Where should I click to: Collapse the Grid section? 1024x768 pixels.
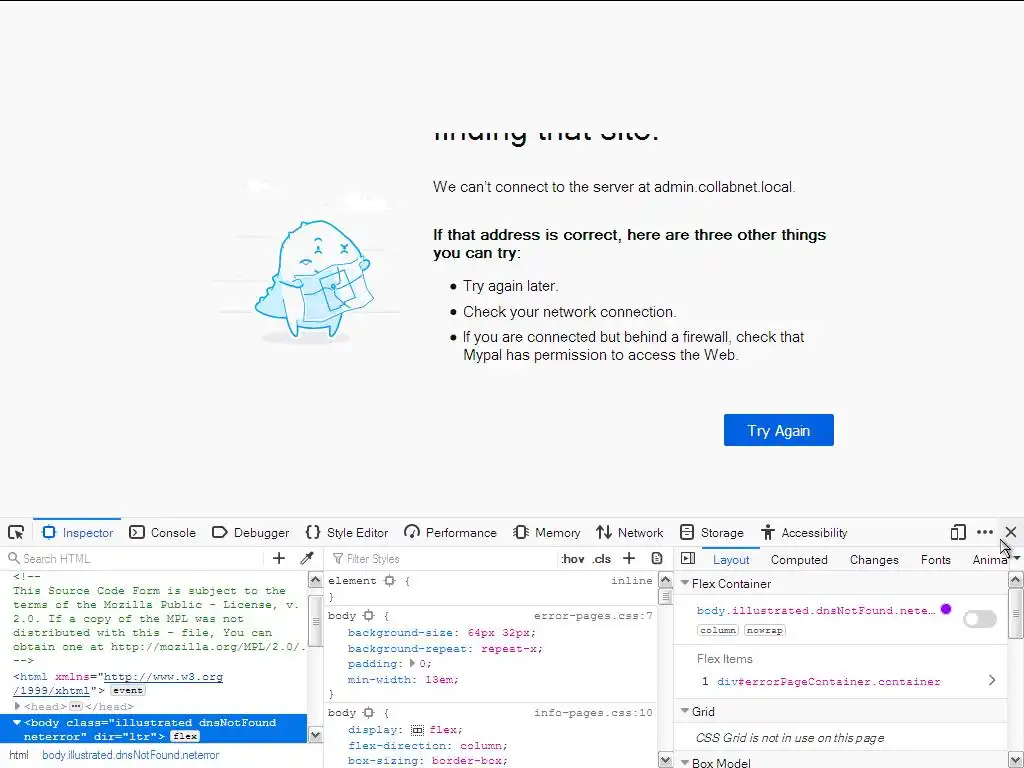coord(685,711)
